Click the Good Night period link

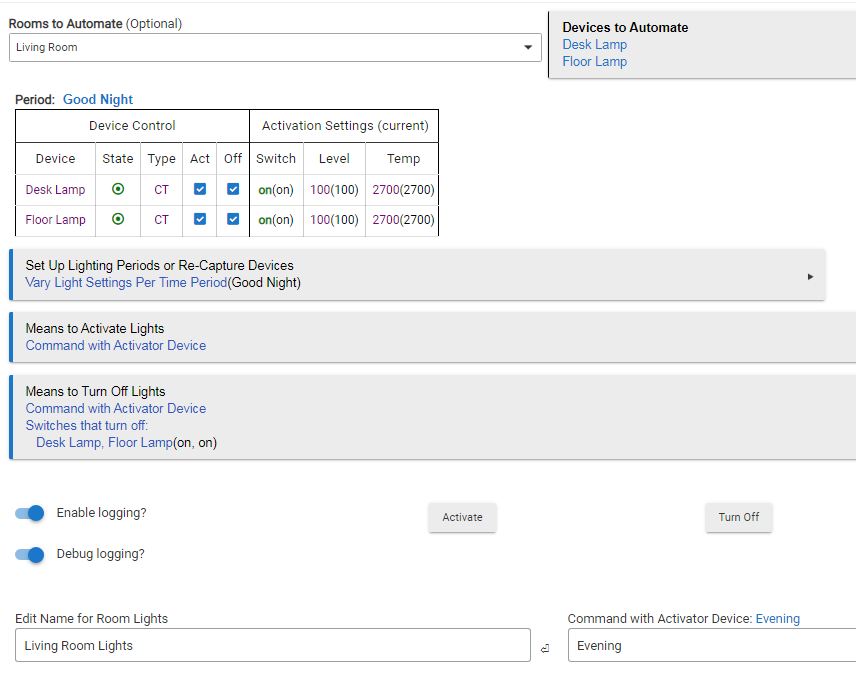click(98, 99)
